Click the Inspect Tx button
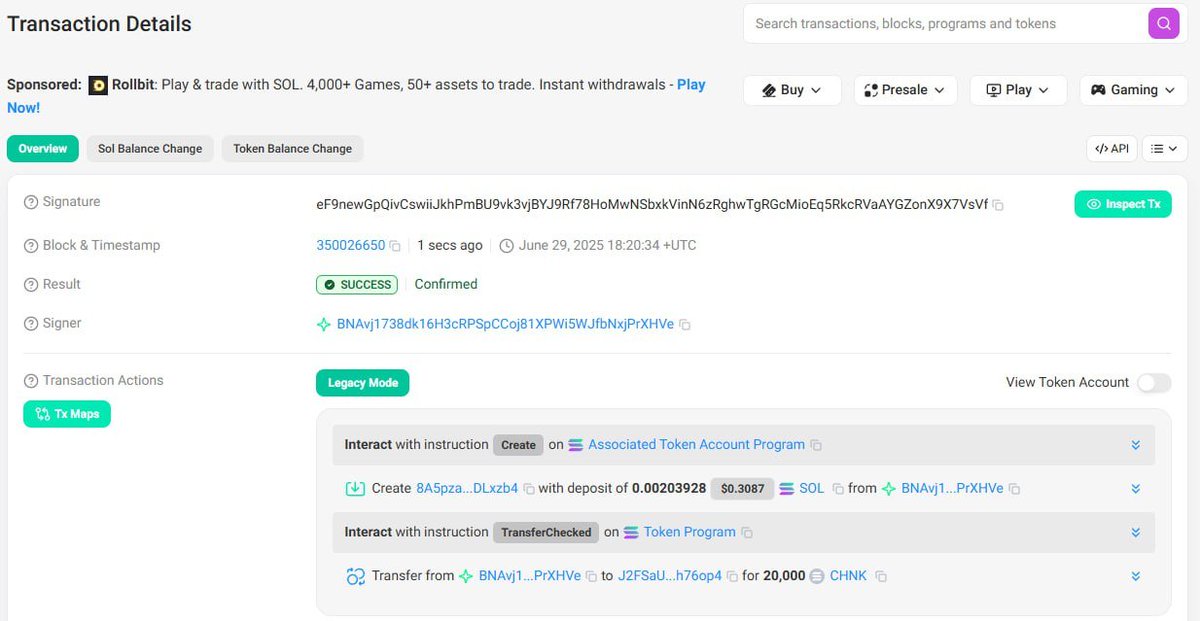This screenshot has height=621, width=1200. (1123, 204)
